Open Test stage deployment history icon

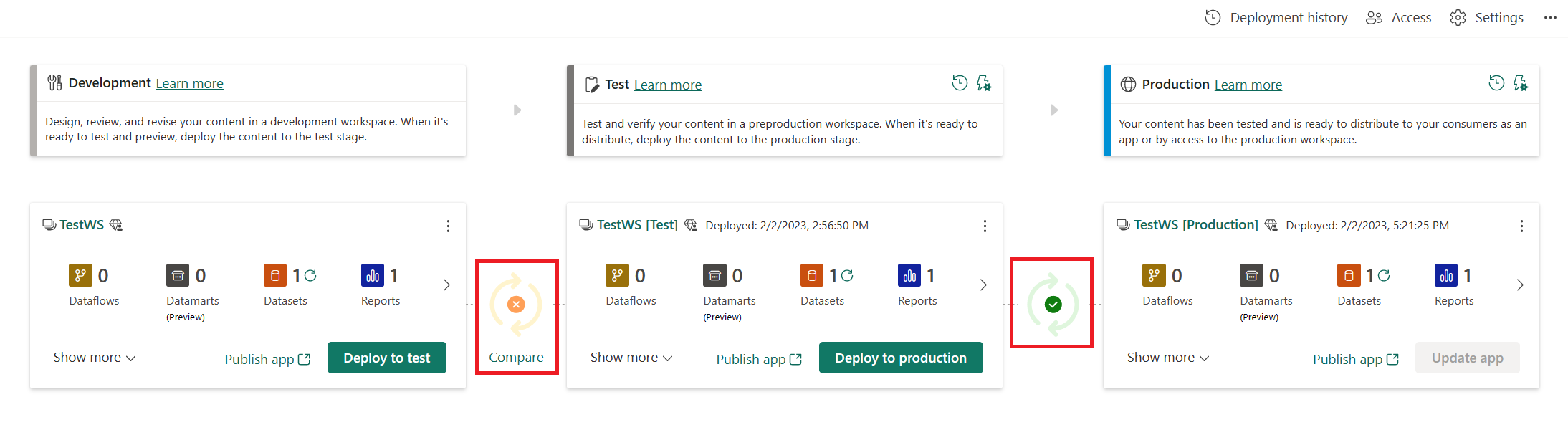pyautogui.click(x=960, y=83)
